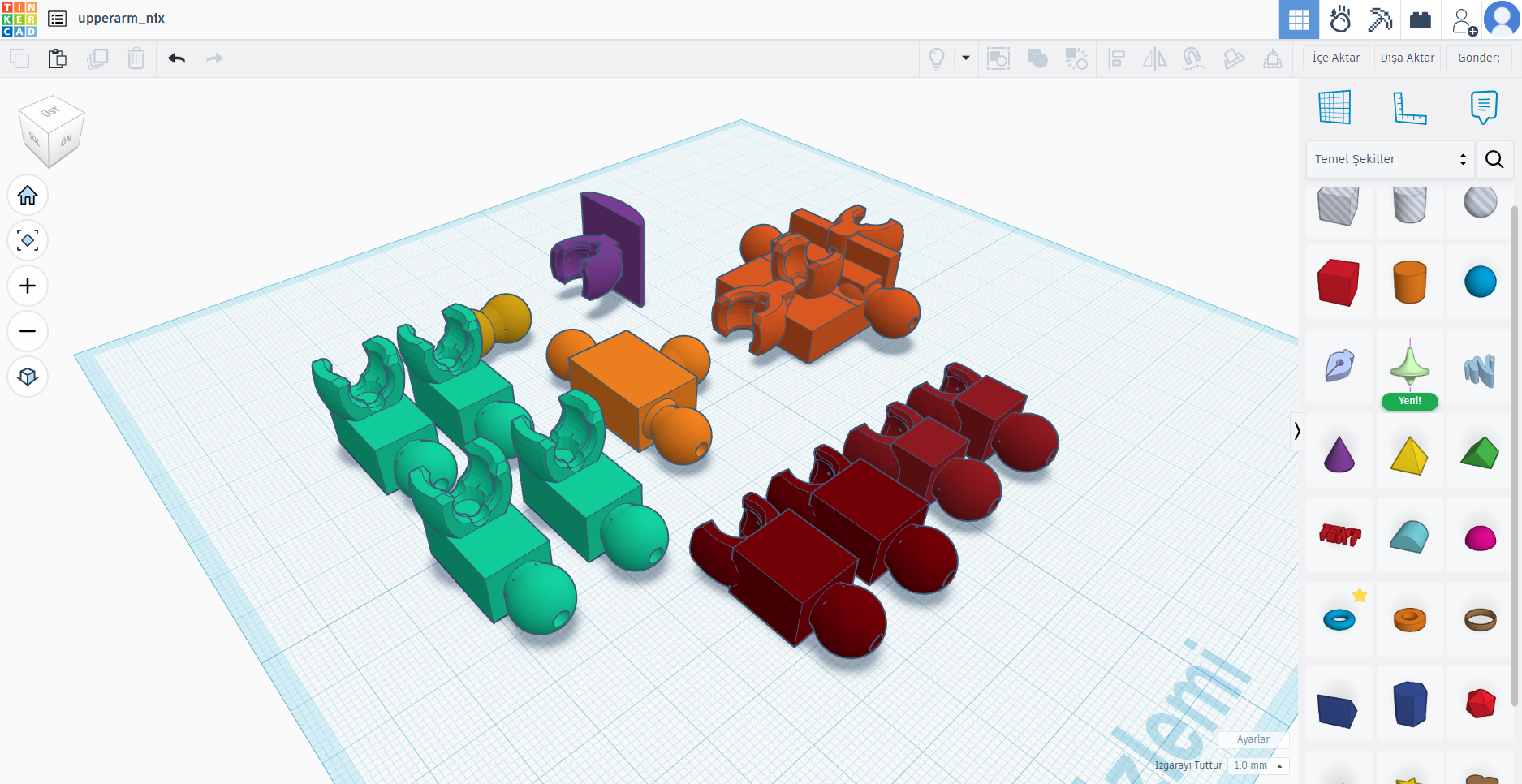Pick the purple Cone shape

(x=1339, y=454)
